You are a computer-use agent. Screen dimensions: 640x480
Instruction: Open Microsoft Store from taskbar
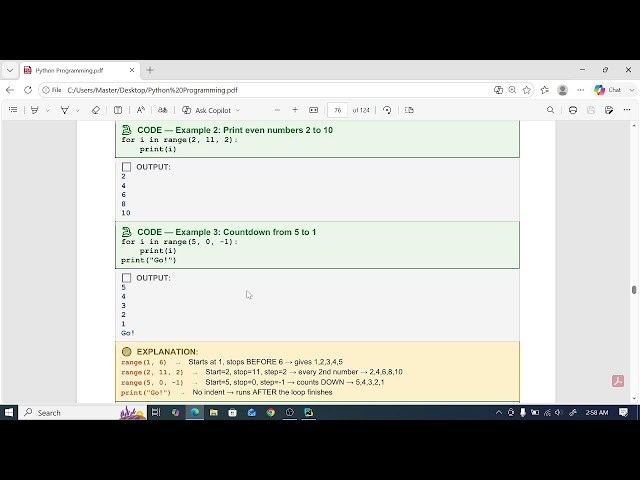(233, 413)
